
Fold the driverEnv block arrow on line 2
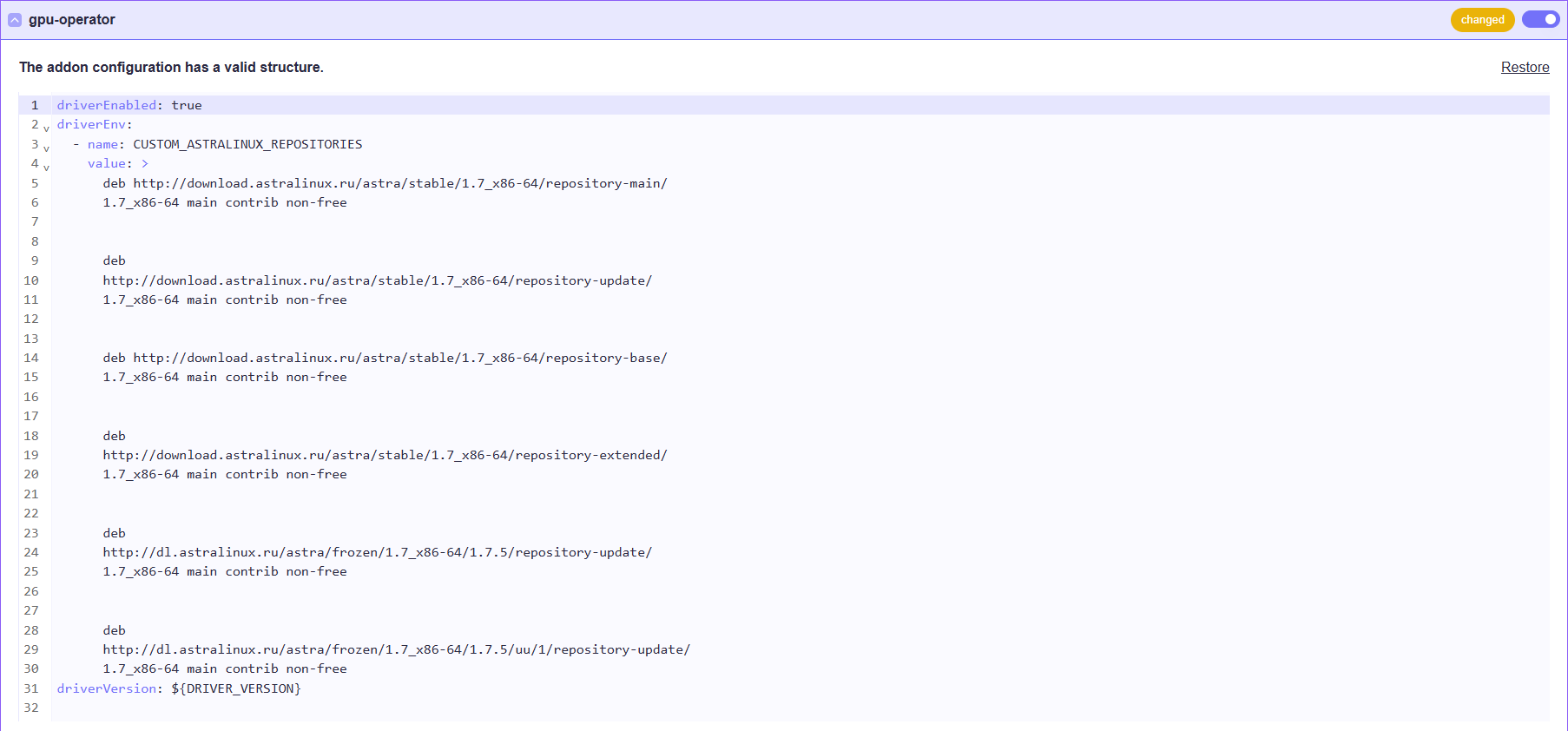pos(47,128)
